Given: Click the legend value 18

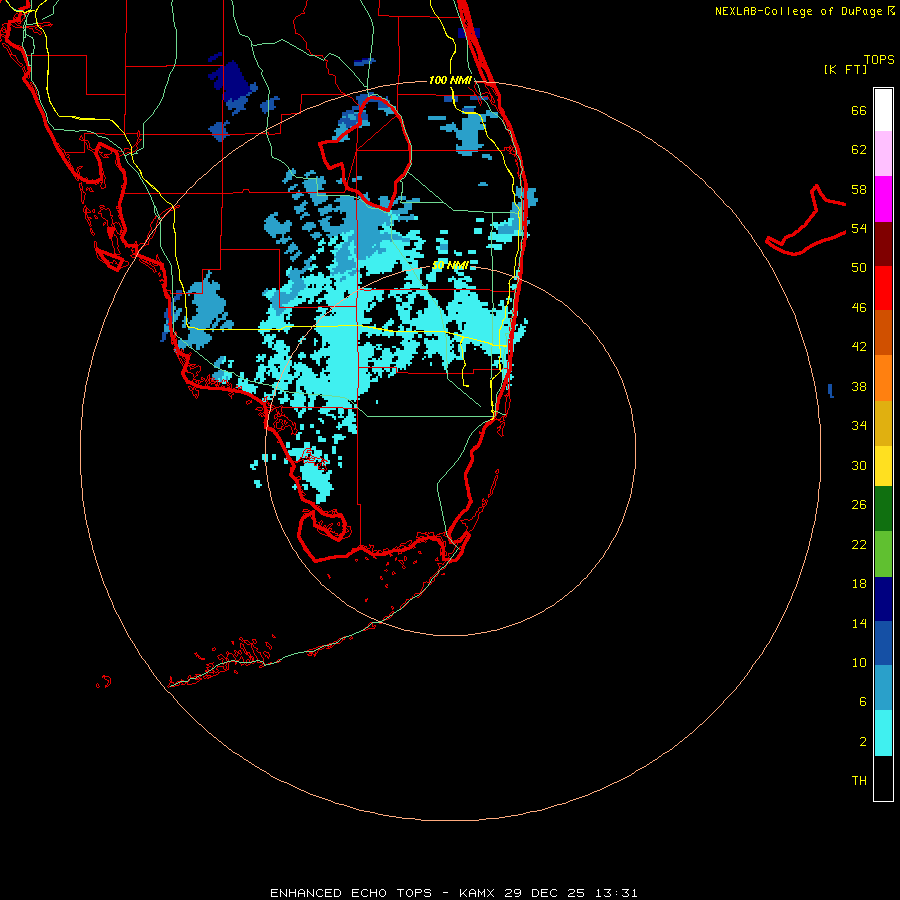Looking at the screenshot, I should pos(859,584).
